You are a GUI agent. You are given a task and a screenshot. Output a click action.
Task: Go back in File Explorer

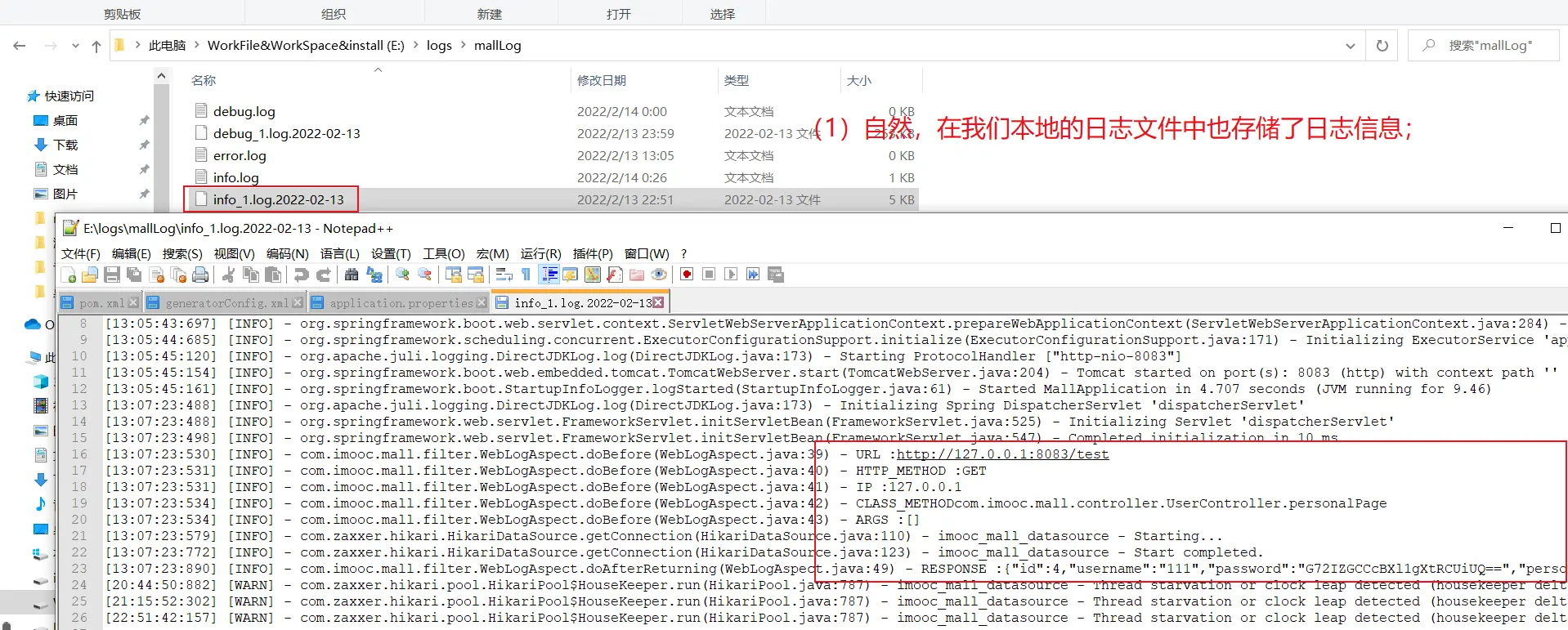pos(20,46)
